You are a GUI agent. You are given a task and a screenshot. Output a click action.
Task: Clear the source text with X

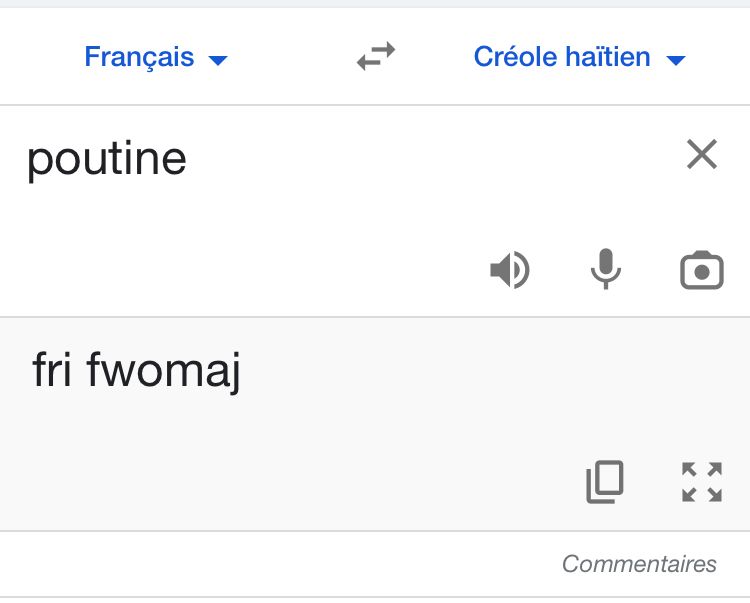pos(702,155)
